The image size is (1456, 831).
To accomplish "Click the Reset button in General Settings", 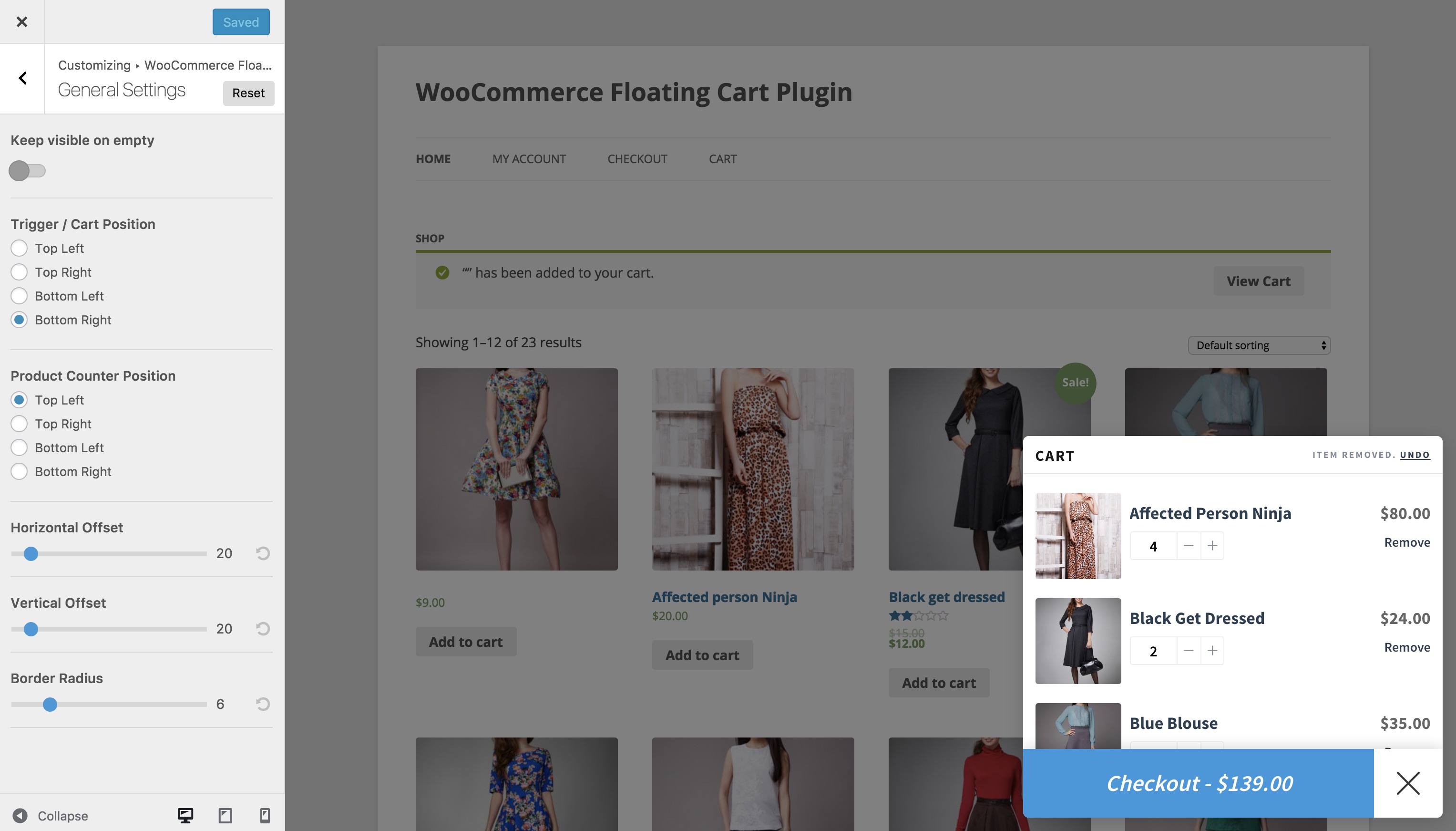I will click(x=248, y=93).
